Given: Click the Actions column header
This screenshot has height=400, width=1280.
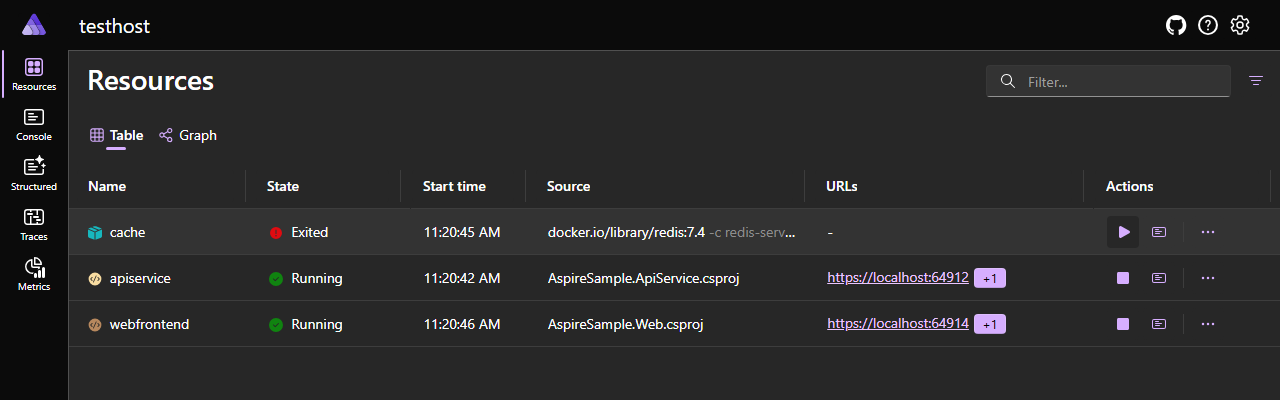Looking at the screenshot, I should point(1129,186).
